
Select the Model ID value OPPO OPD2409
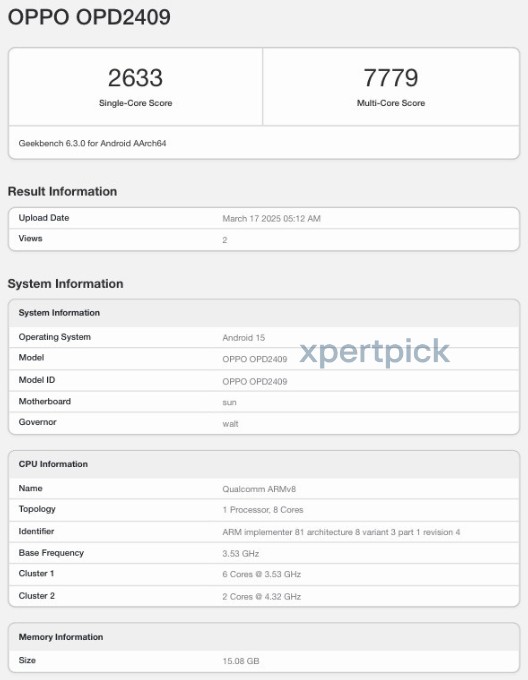255,382
